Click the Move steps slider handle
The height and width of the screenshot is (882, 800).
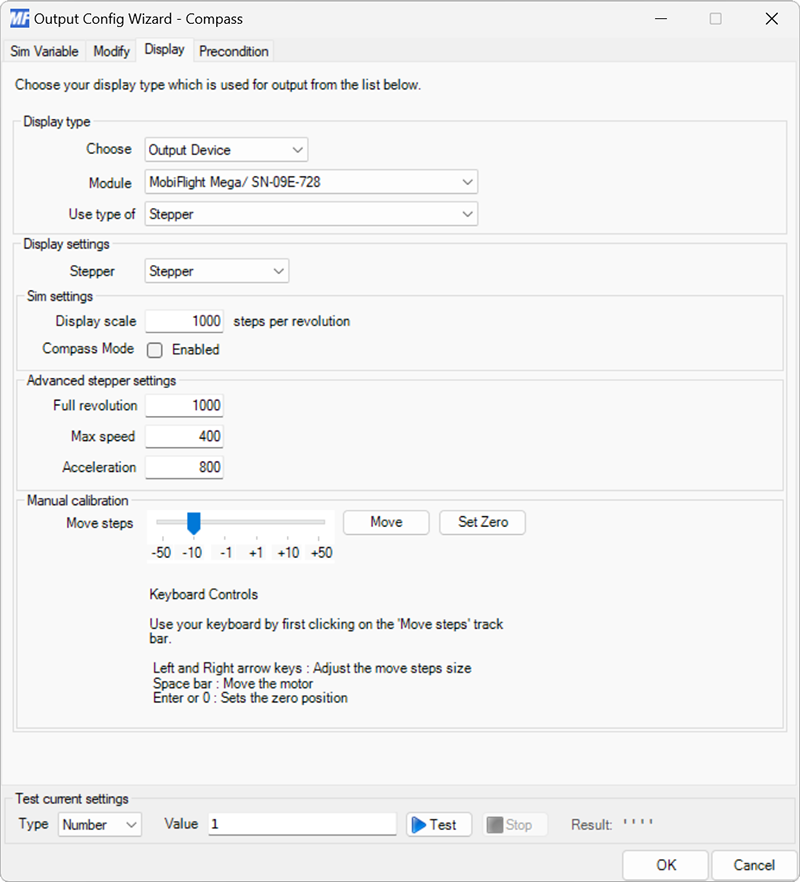point(192,522)
